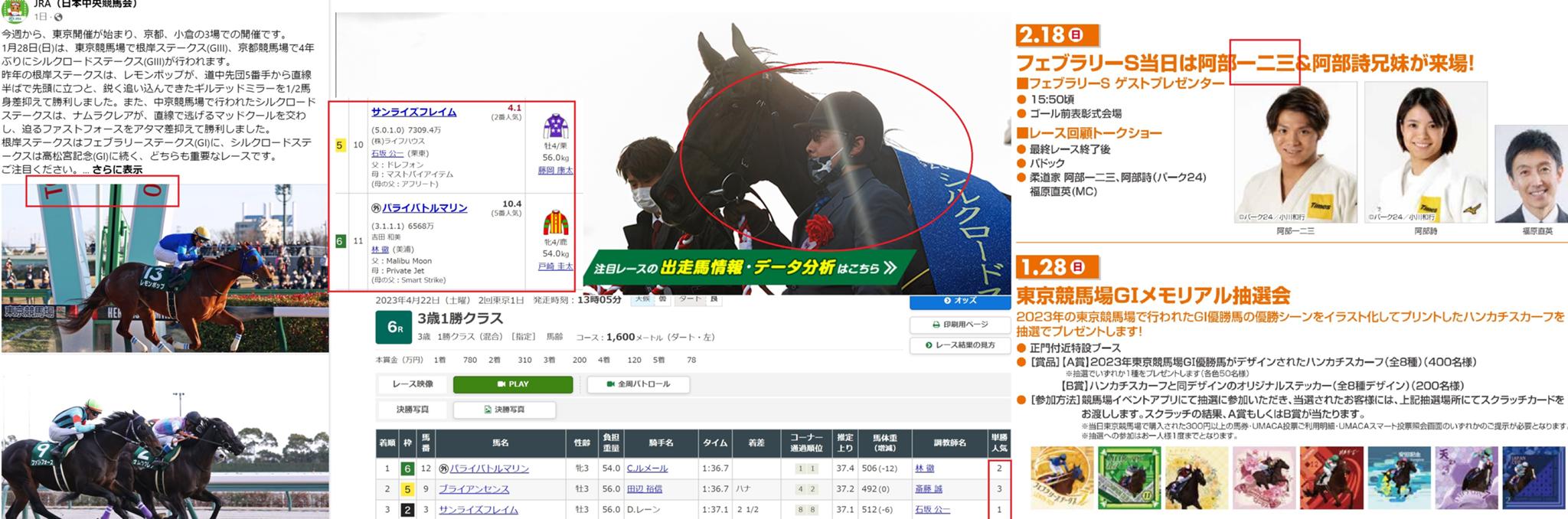Open the サンライズフレイム horse link in the entry card
1568x519 pixels.
[x=413, y=112]
